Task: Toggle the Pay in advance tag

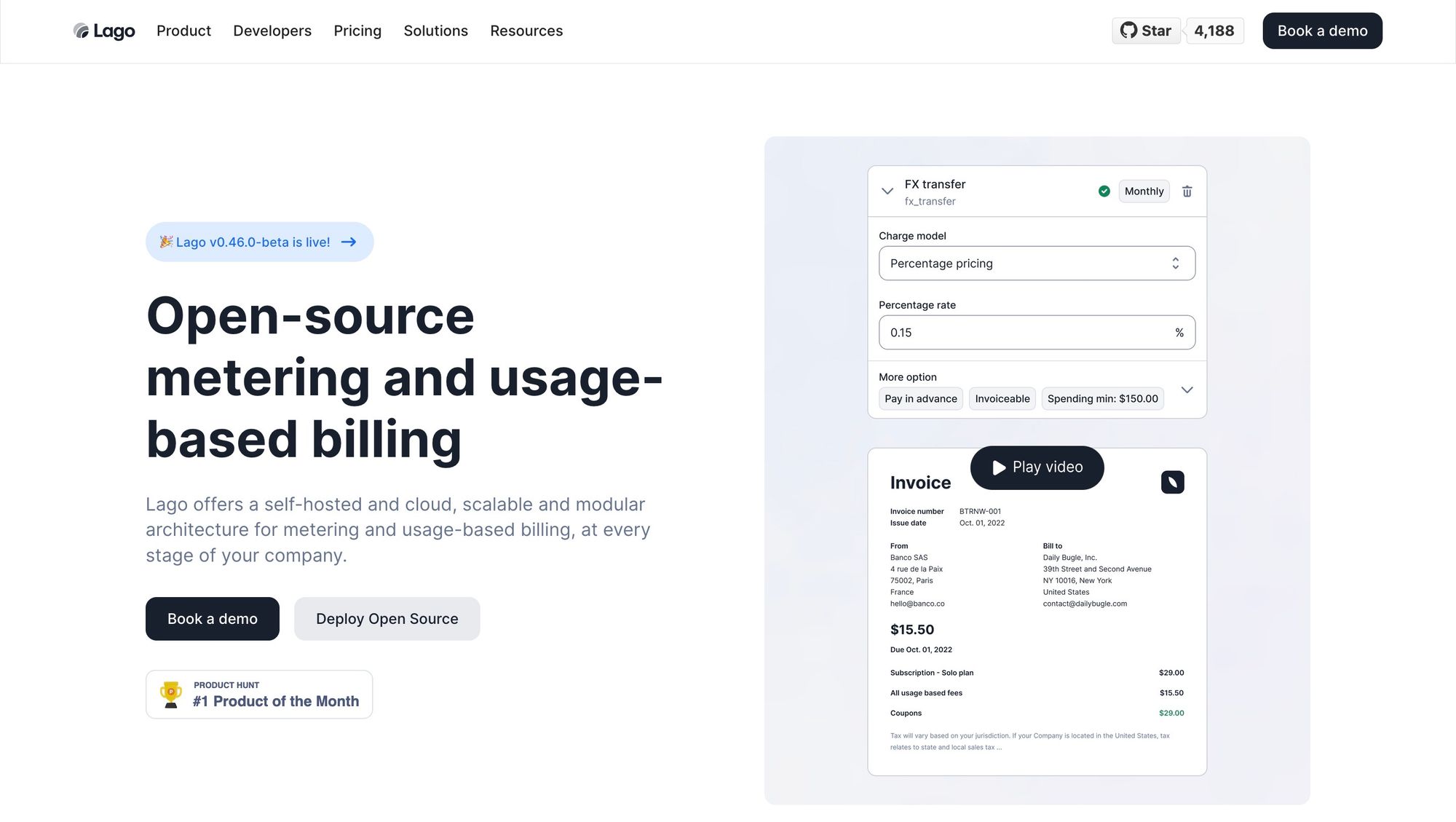Action: (x=920, y=399)
